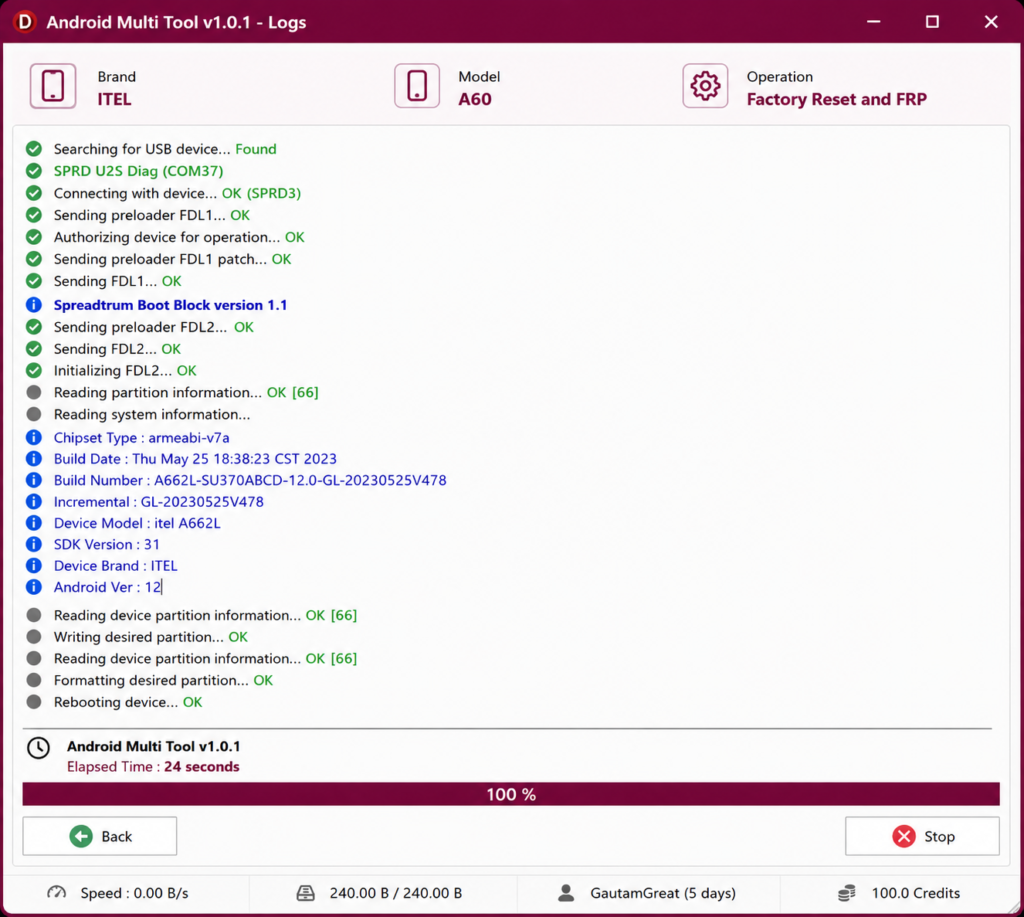Click Factory Reset and FRP operation text

(837, 99)
